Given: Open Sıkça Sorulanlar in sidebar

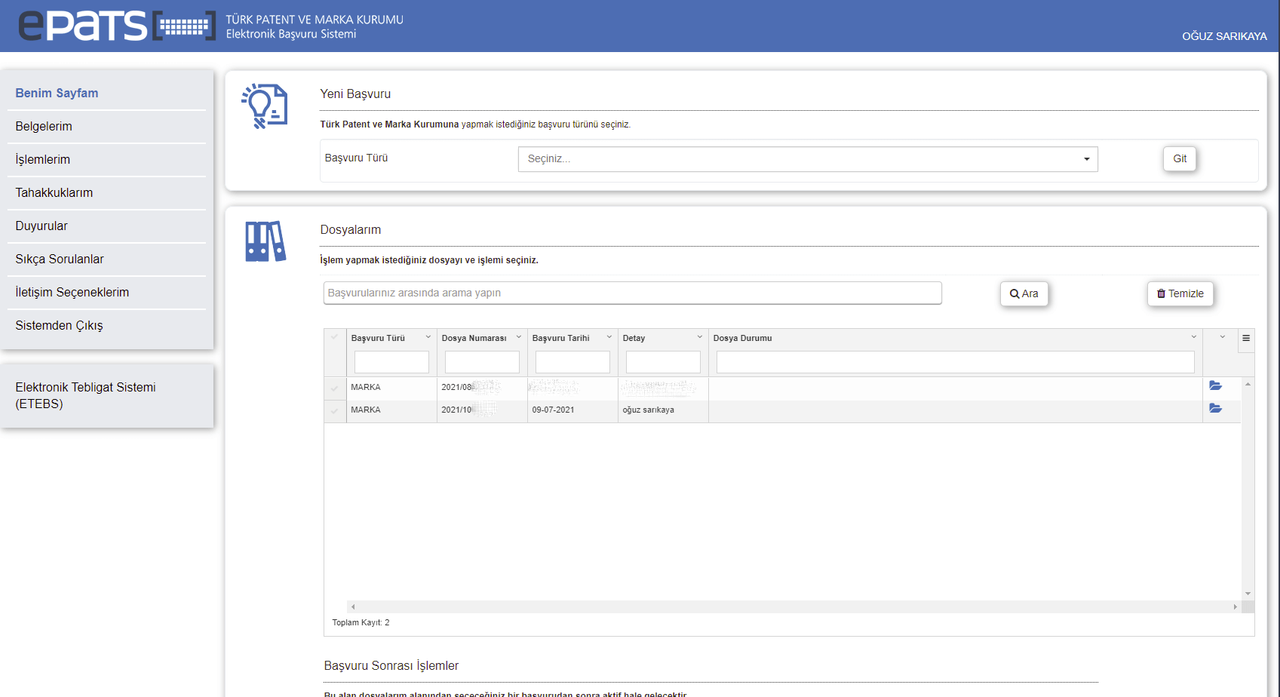Looking at the screenshot, I should pos(60,259).
